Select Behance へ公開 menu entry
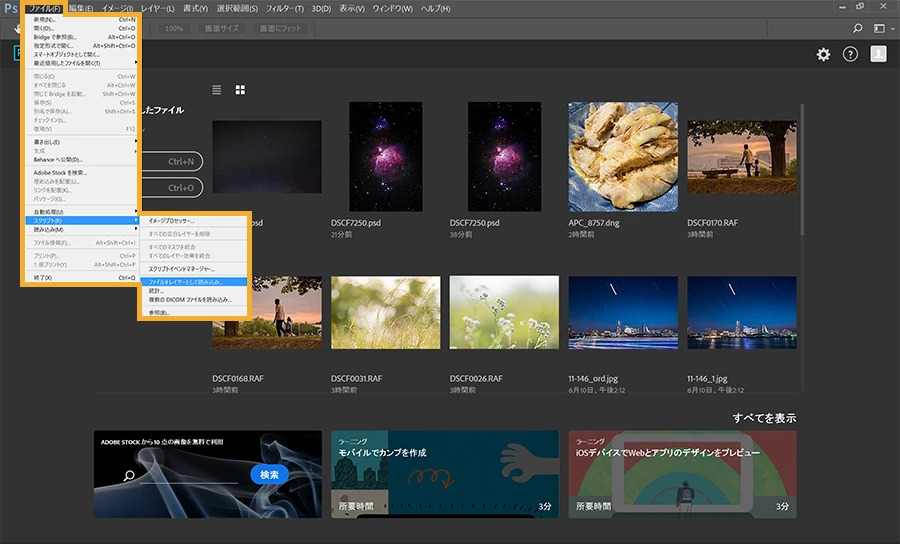Screen dimensions: 900x544 [x=82, y=160]
